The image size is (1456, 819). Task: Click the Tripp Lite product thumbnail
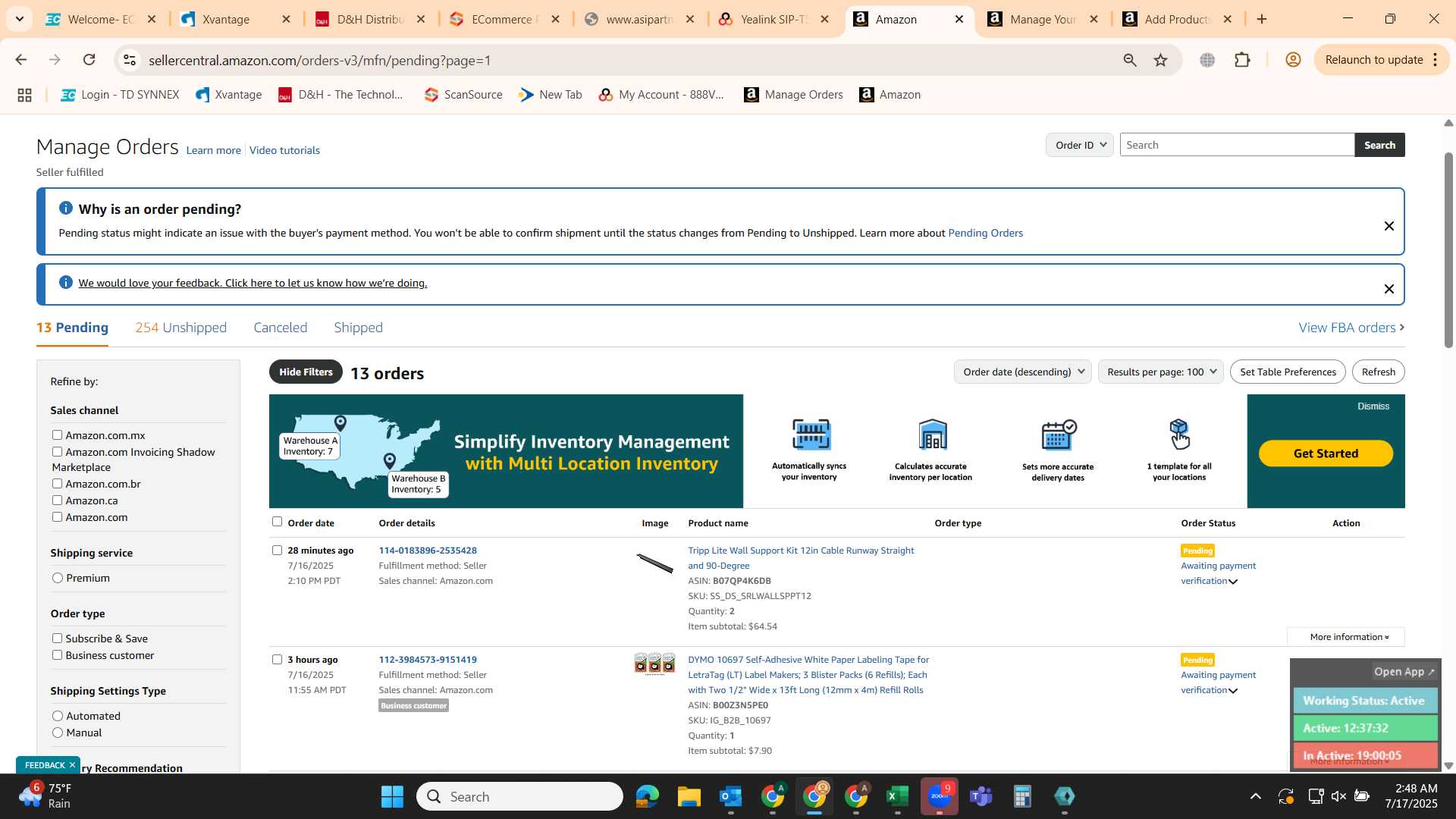[x=654, y=563]
